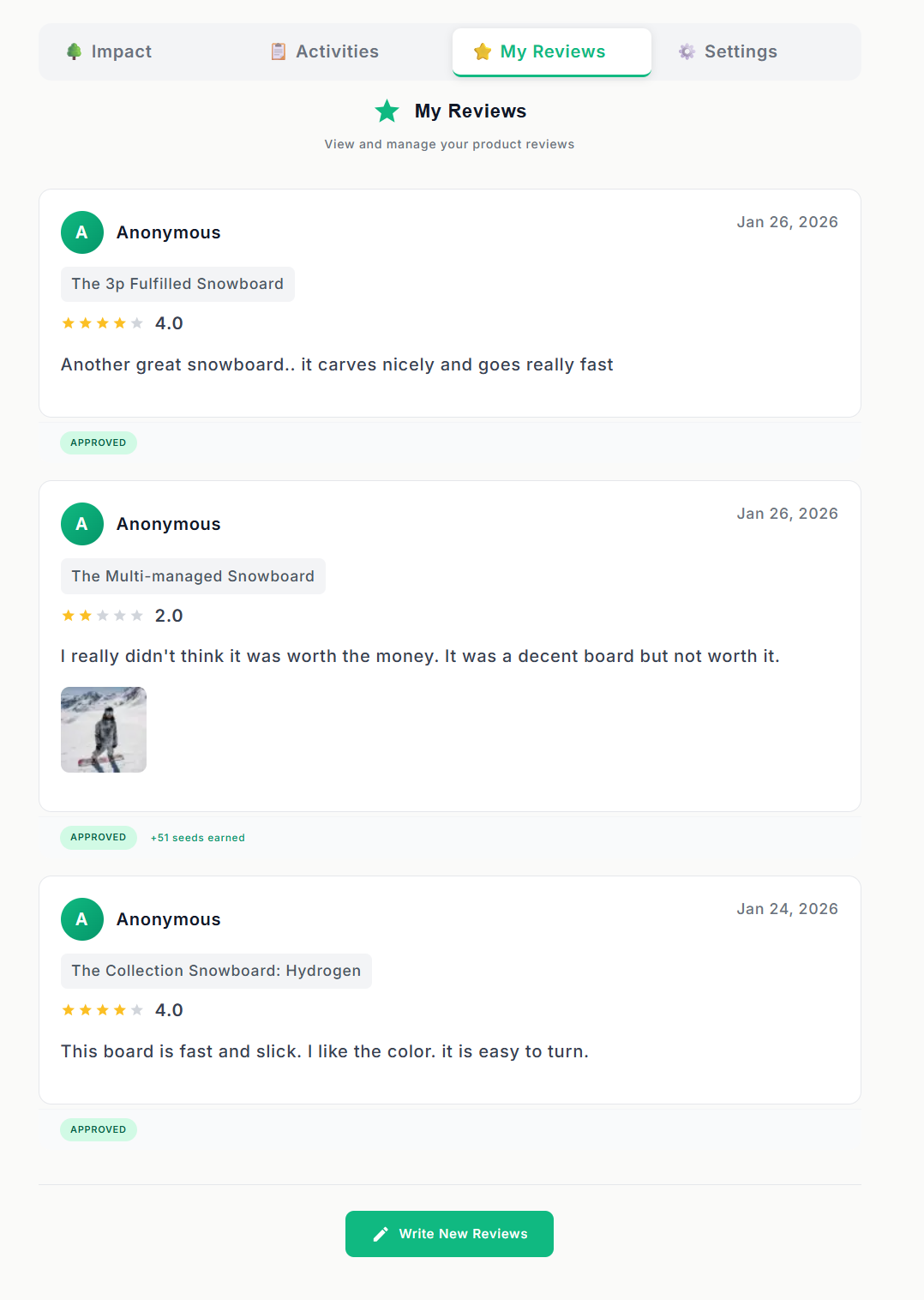
Task: Click the avatar on the Hydrogen review
Action: [82, 919]
